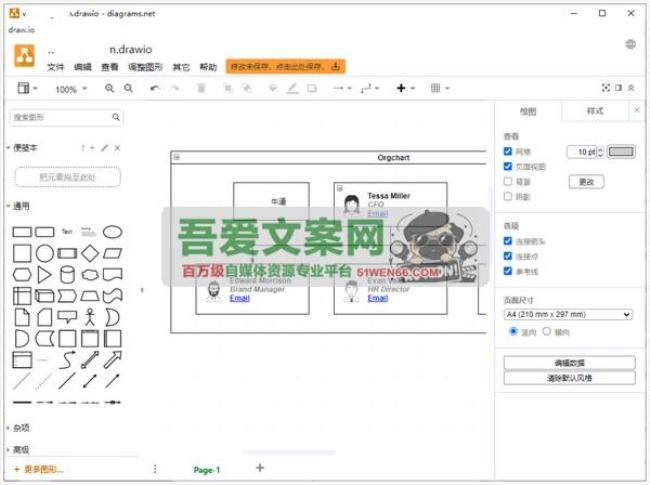
Task: Click the line color pencil icon
Action: [293, 88]
